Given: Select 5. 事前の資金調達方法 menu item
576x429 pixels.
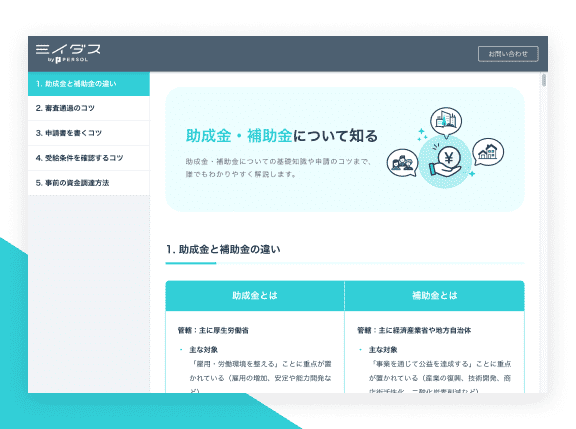Looking at the screenshot, I should 89,183.
